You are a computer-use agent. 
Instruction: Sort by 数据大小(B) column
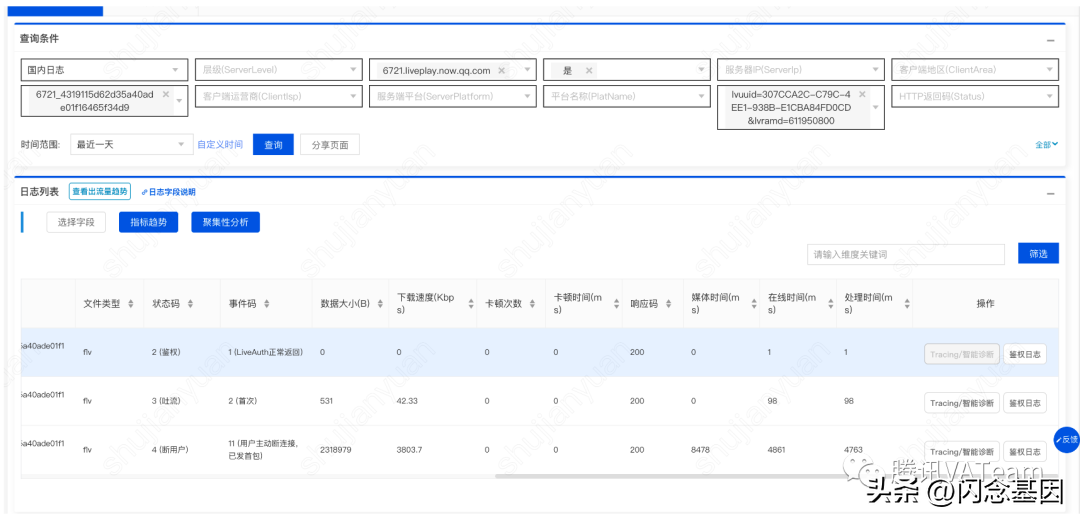pos(381,304)
